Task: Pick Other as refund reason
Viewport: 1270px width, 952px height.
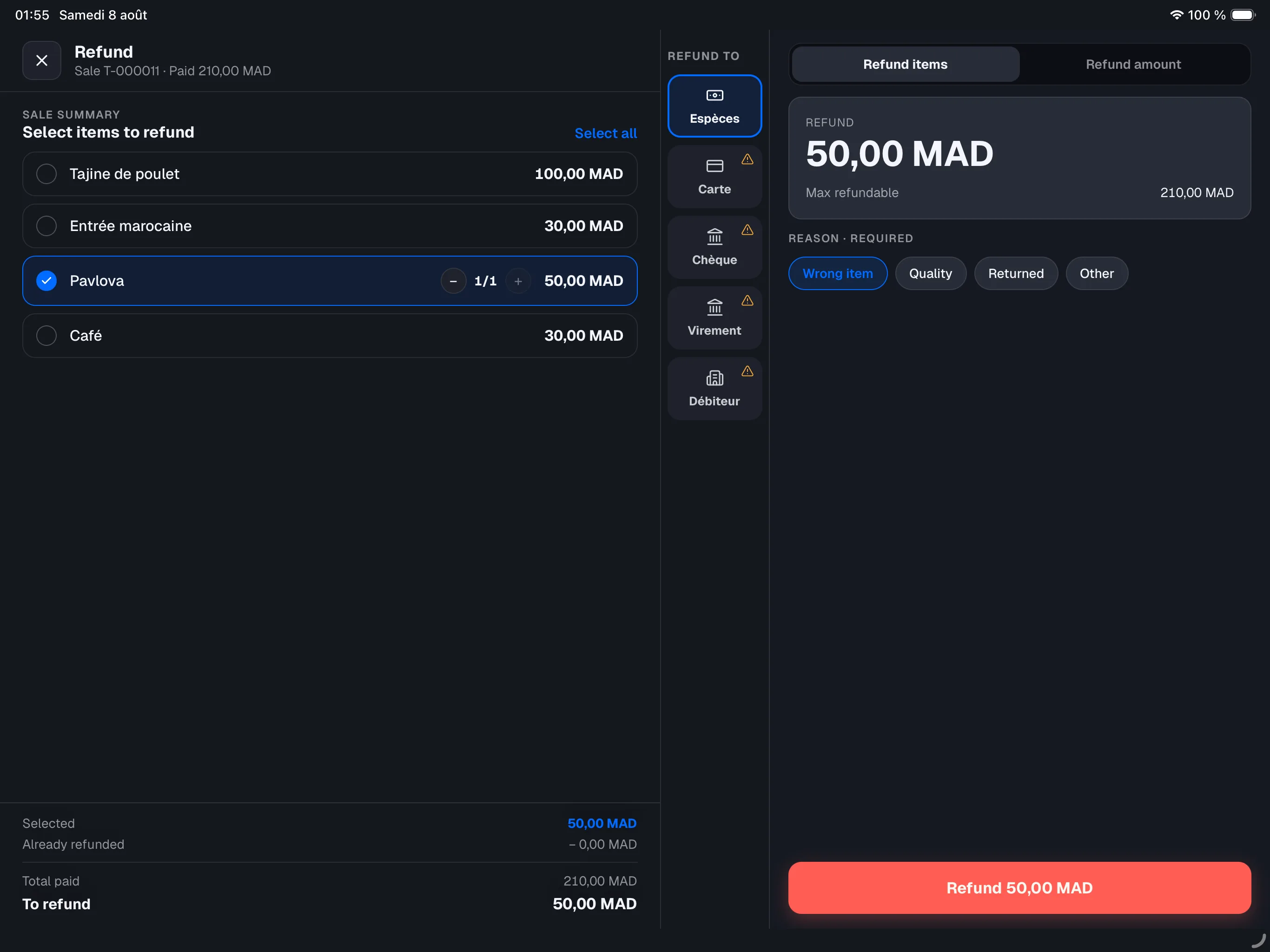Action: point(1096,273)
